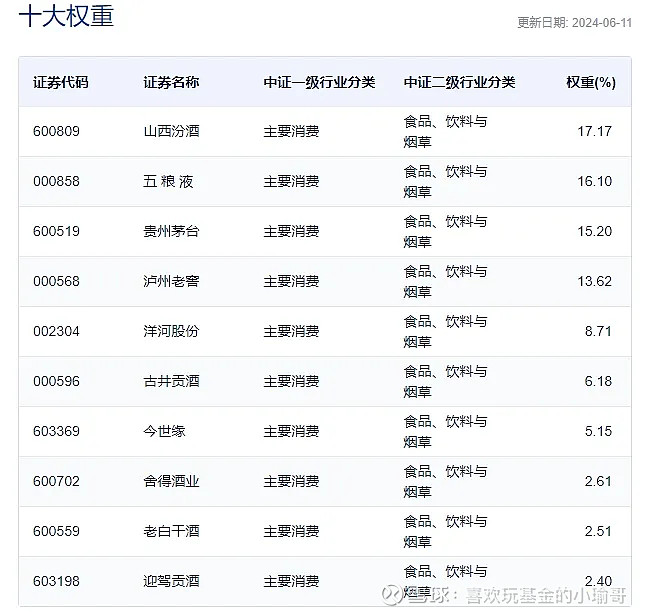Click weight value 17.17
This screenshot has width=645, height=615.
[x=594, y=131]
